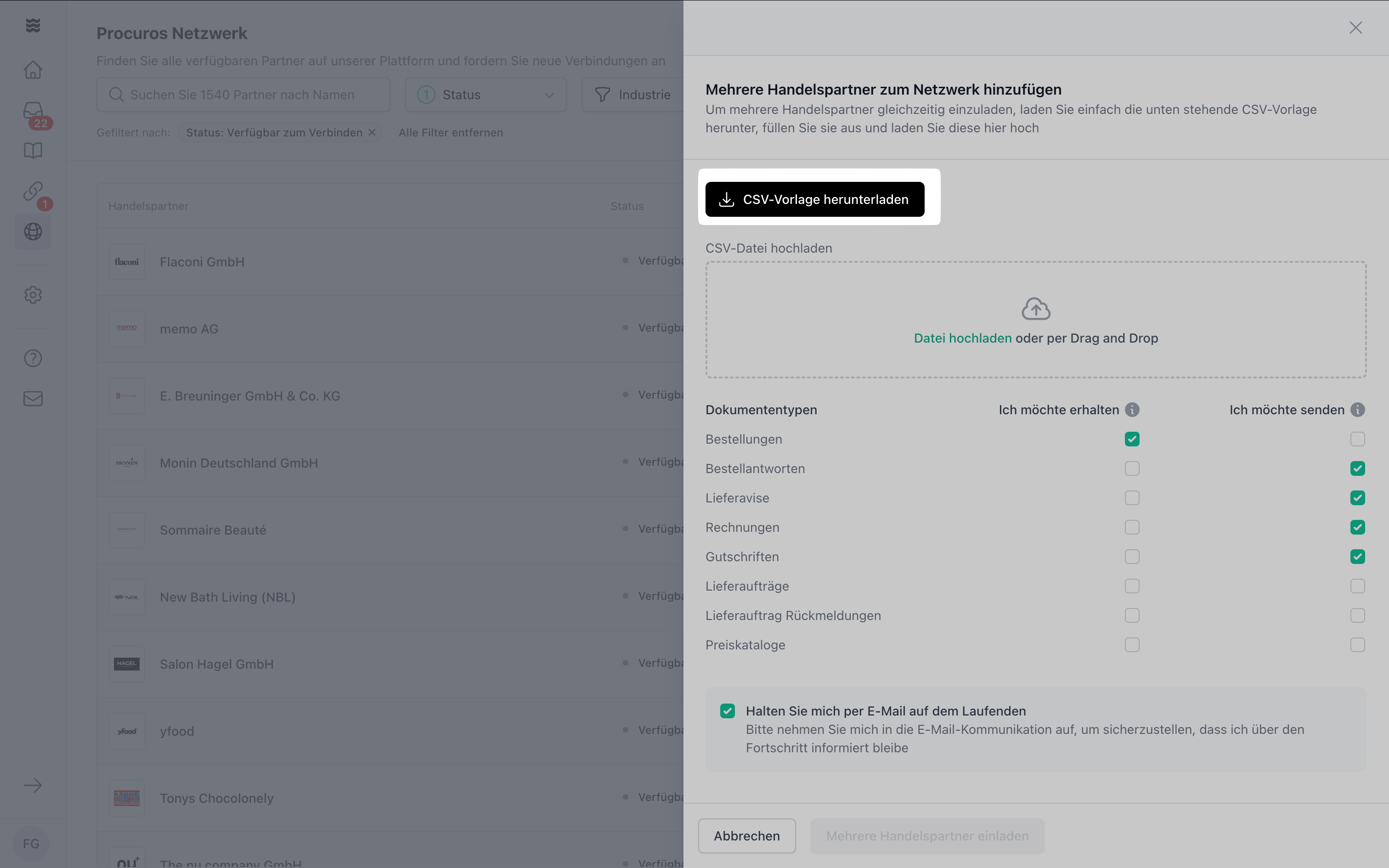This screenshot has width=1389, height=868.
Task: Click the Handelspartner column header
Action: click(148, 206)
